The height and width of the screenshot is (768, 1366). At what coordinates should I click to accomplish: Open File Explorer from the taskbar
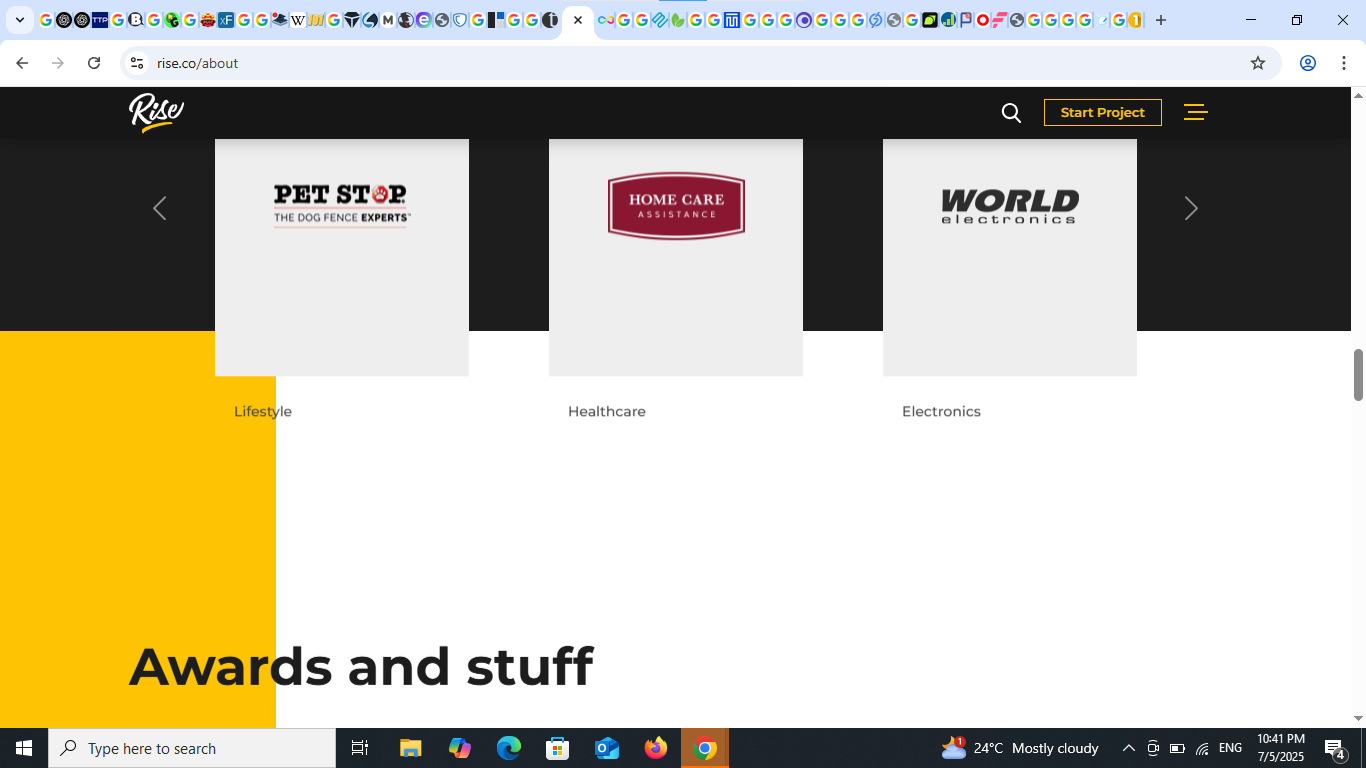click(410, 748)
